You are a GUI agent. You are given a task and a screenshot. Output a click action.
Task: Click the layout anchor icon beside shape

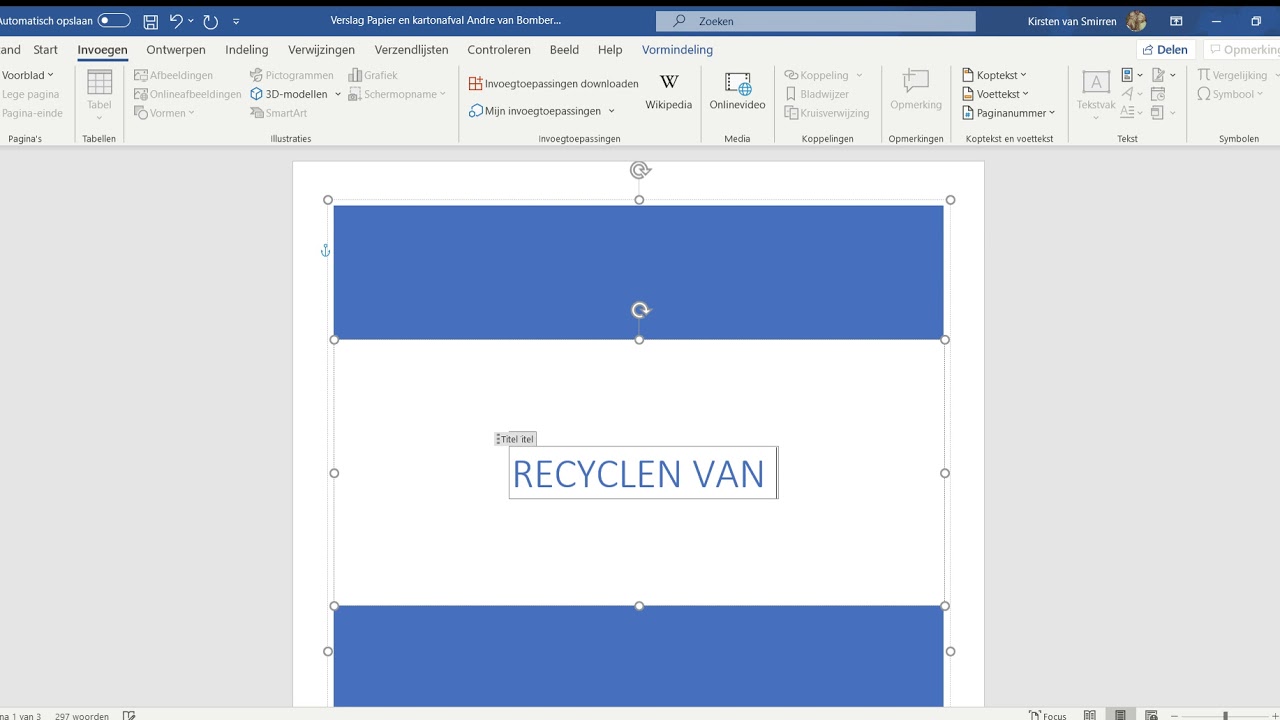coord(325,251)
